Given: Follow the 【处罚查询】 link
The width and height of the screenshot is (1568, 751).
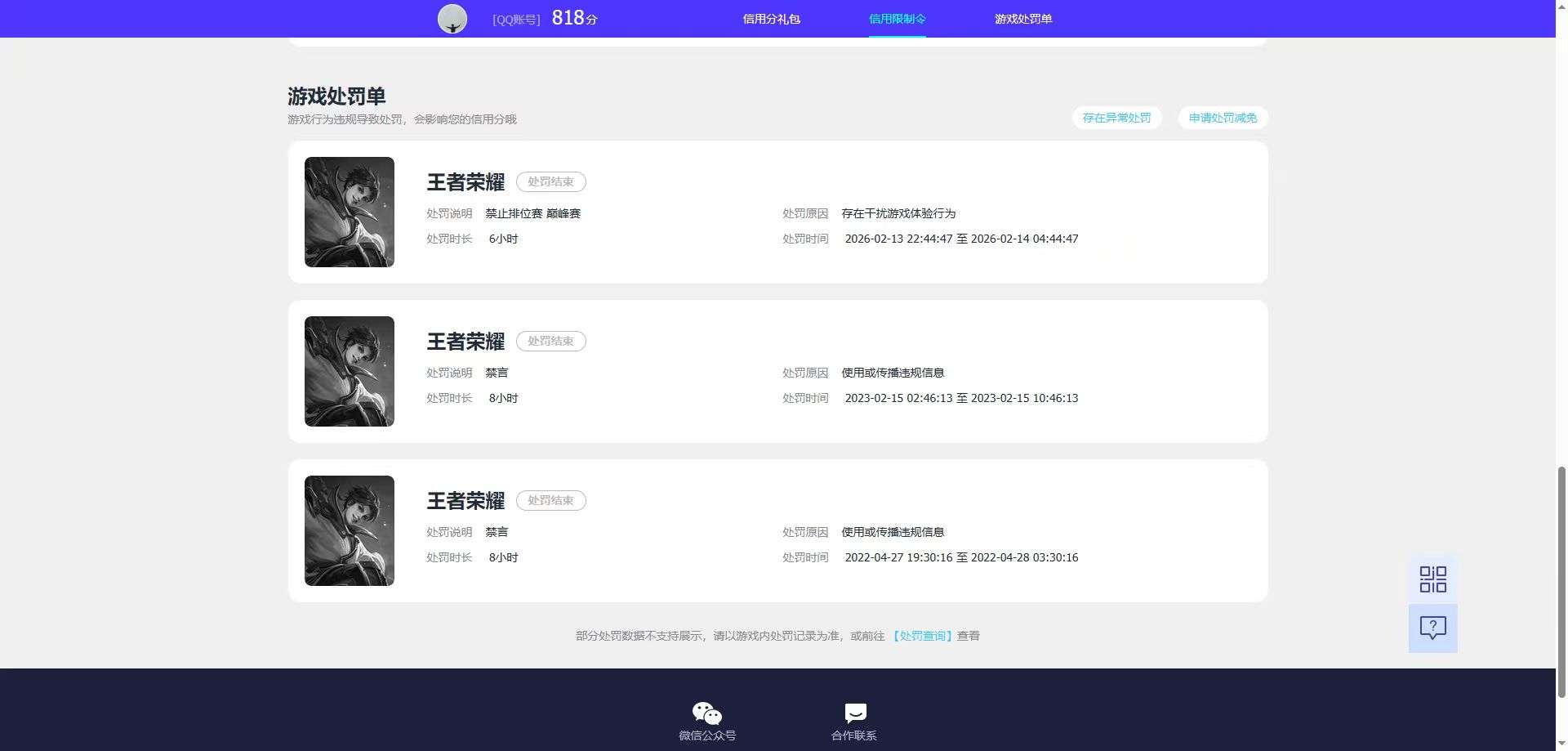Looking at the screenshot, I should pyautogui.click(x=922, y=636).
